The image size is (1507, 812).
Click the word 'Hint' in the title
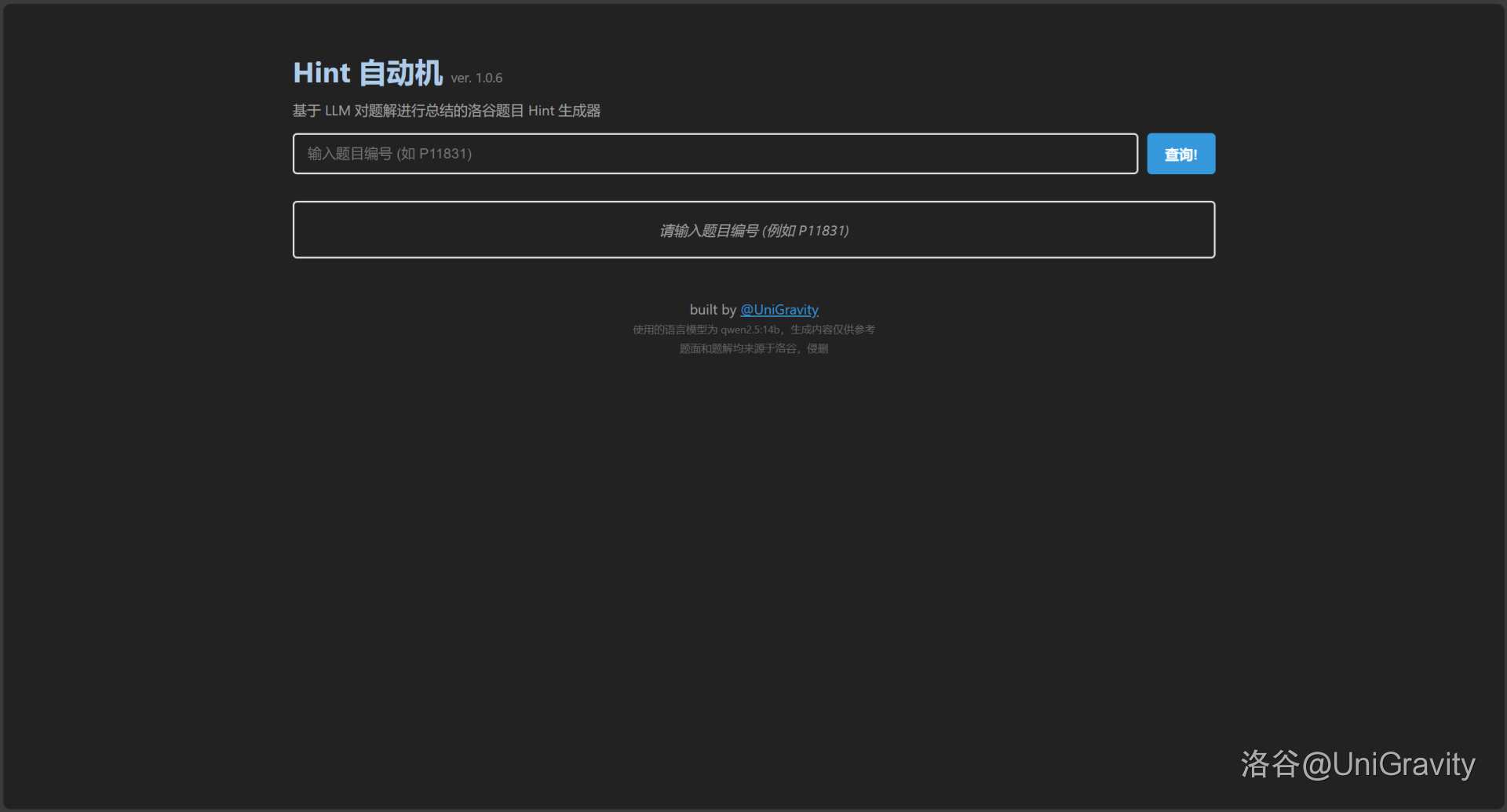[322, 73]
